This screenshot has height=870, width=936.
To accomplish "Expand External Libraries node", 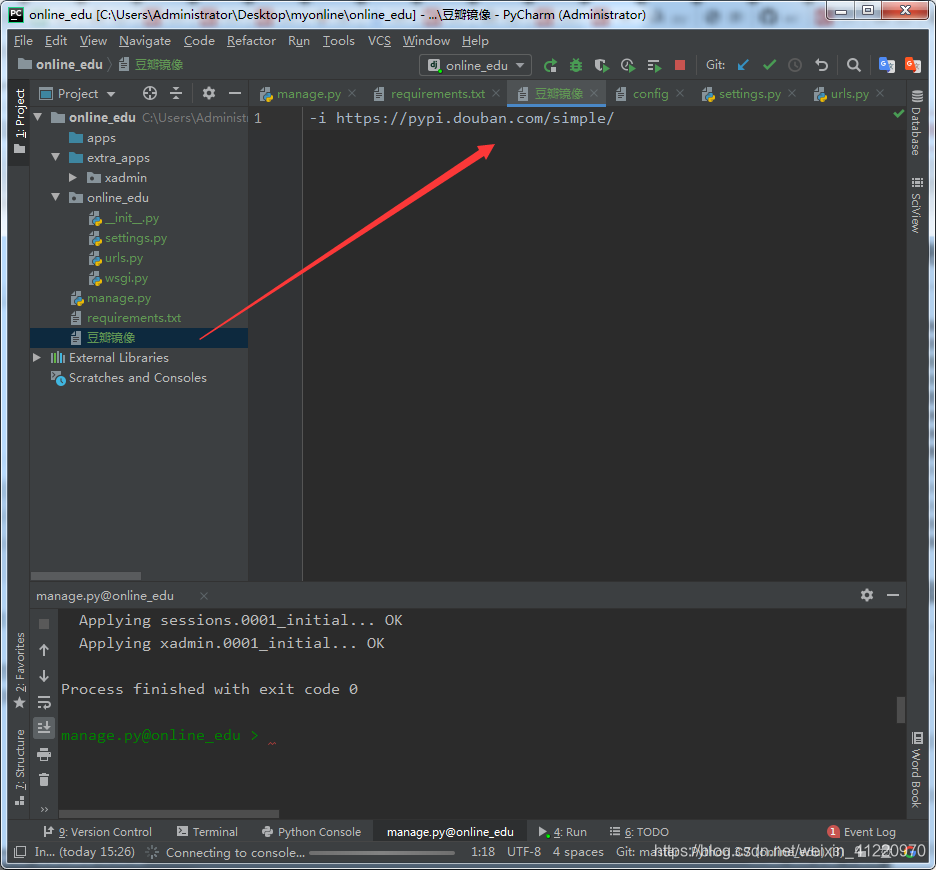I will click(37, 358).
